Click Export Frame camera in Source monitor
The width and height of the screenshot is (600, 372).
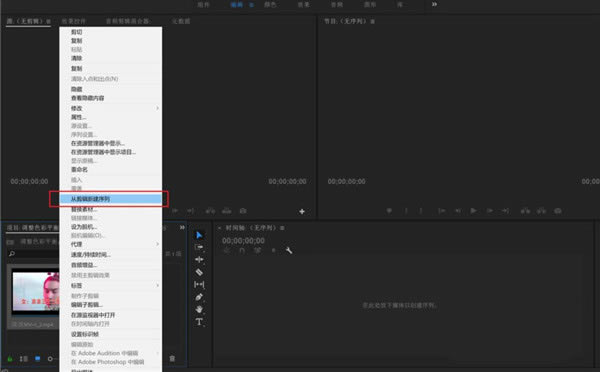tap(243, 211)
